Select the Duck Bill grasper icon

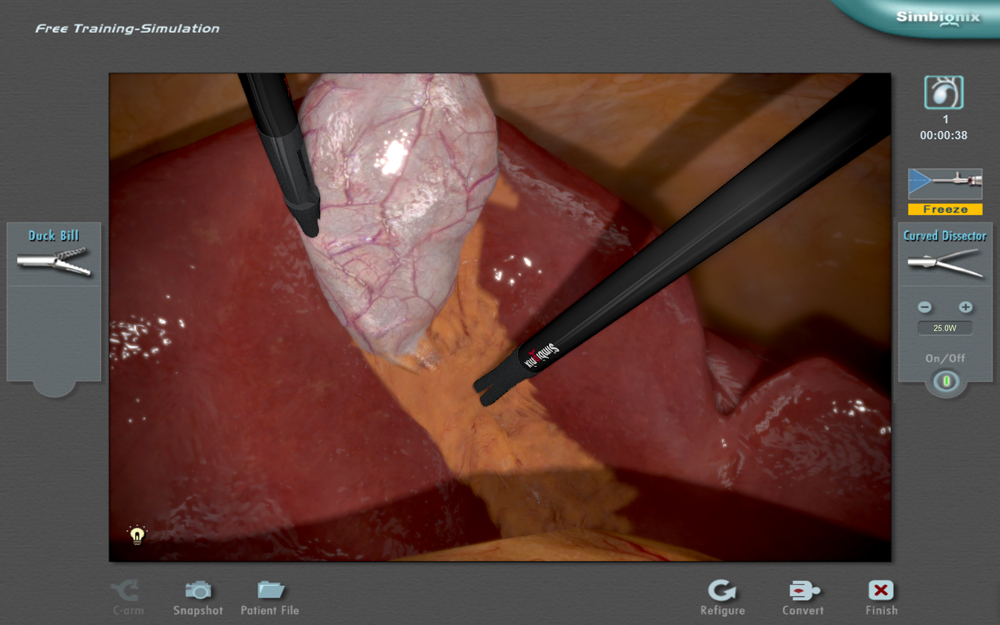click(54, 263)
